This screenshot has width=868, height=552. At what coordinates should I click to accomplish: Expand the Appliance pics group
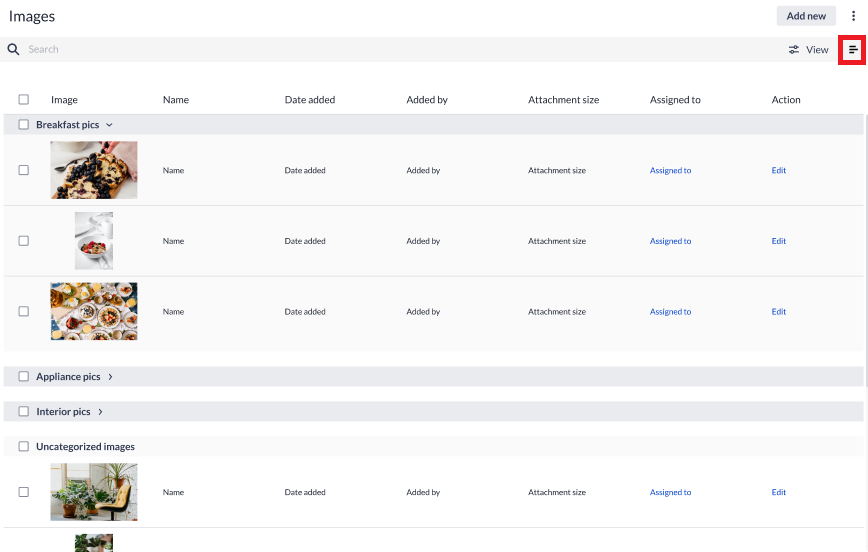[110, 377]
